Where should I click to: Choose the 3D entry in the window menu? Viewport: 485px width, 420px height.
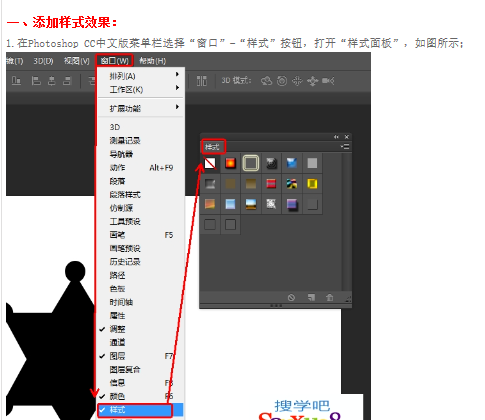(140, 127)
